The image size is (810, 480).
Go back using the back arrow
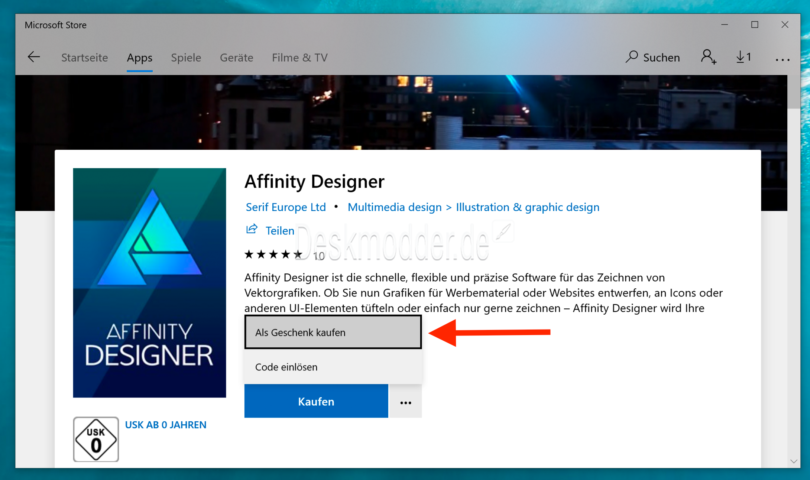pos(34,57)
